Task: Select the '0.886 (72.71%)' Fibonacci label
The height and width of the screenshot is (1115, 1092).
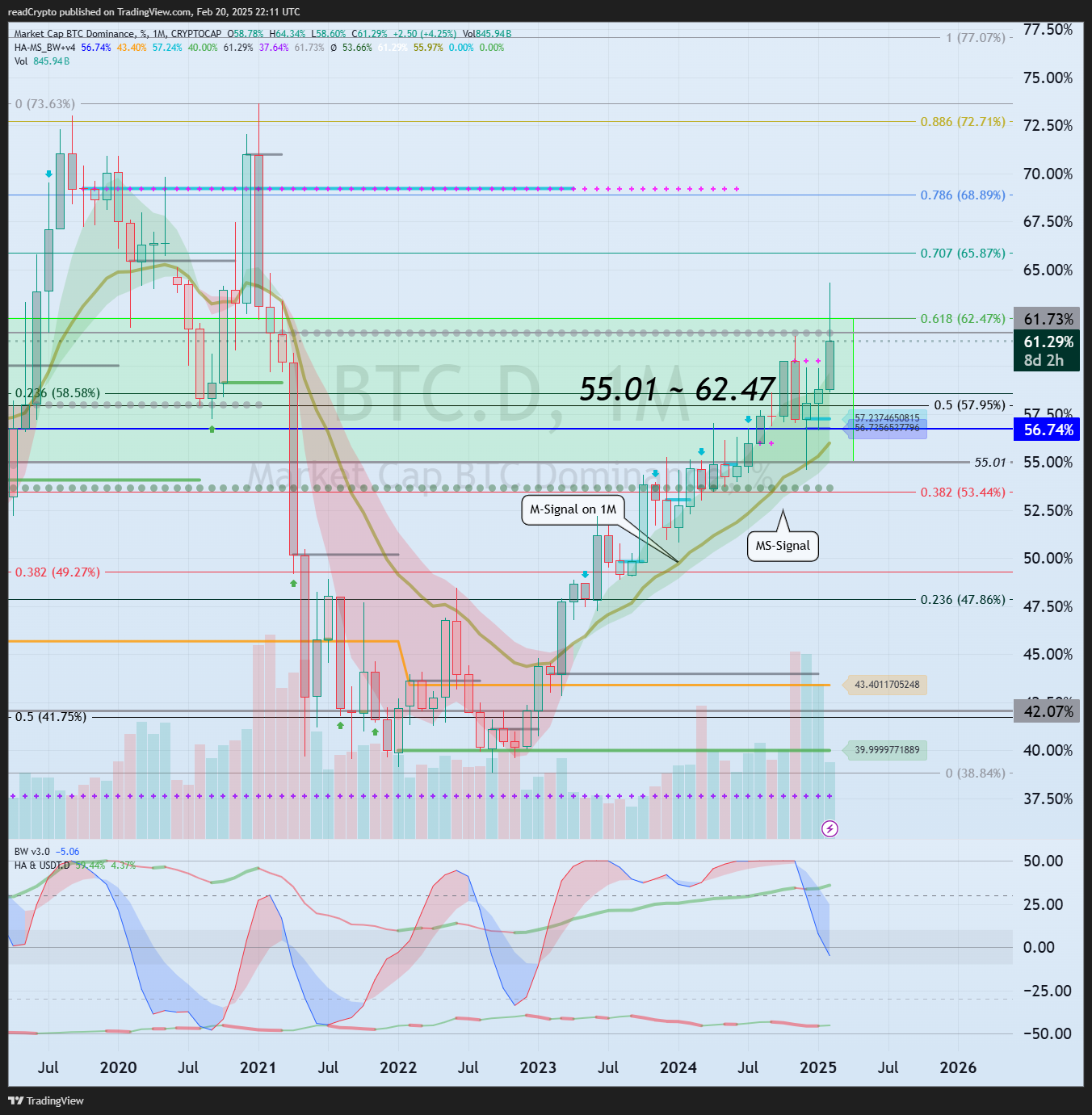Action: 963,122
